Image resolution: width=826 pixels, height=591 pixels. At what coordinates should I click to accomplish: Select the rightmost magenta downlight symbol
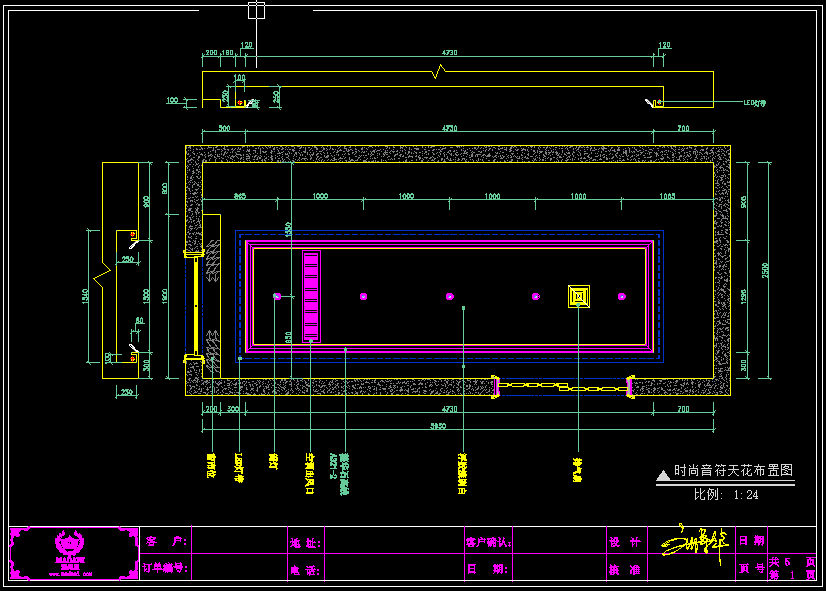coord(621,296)
